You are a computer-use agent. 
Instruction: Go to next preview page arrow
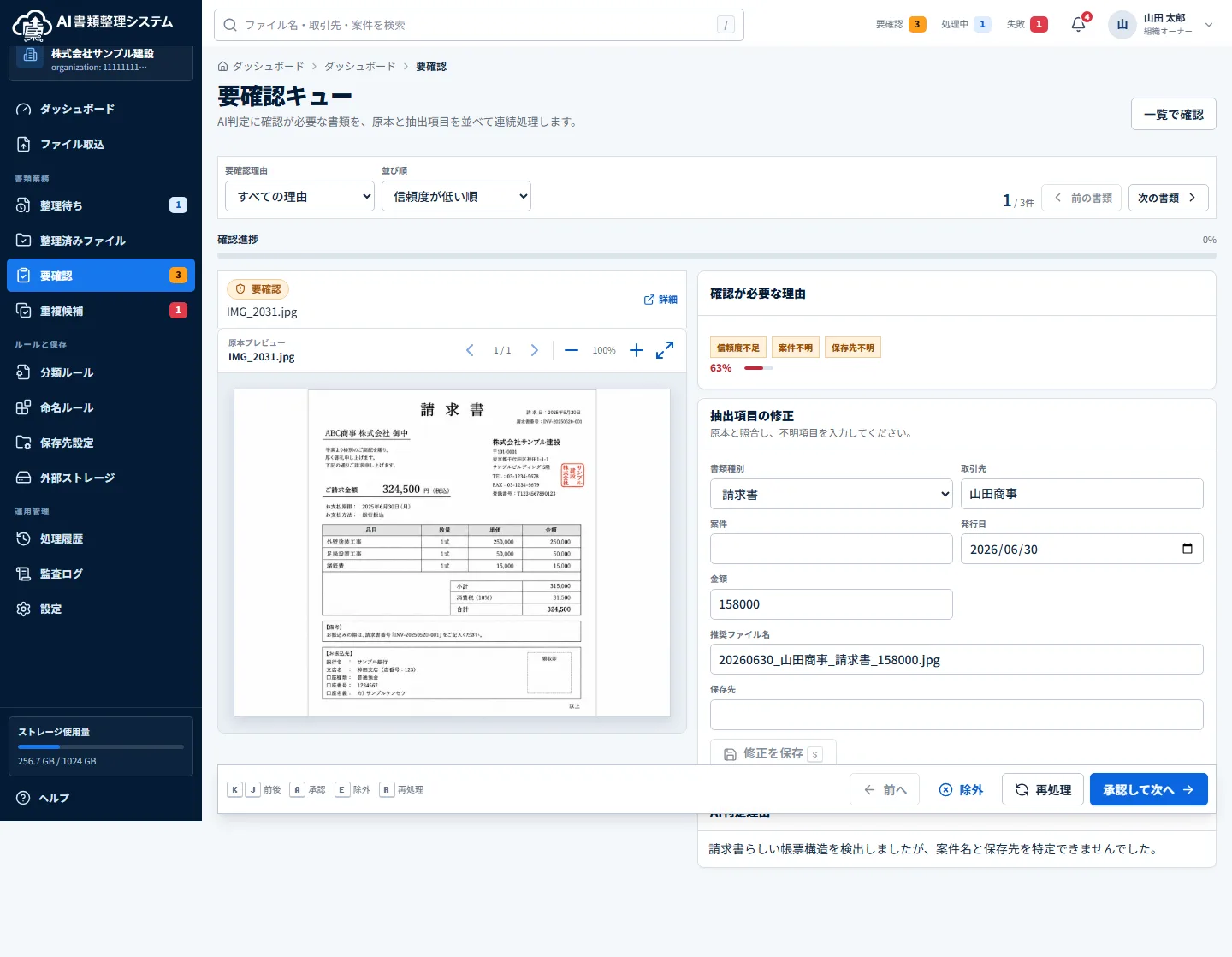point(535,350)
